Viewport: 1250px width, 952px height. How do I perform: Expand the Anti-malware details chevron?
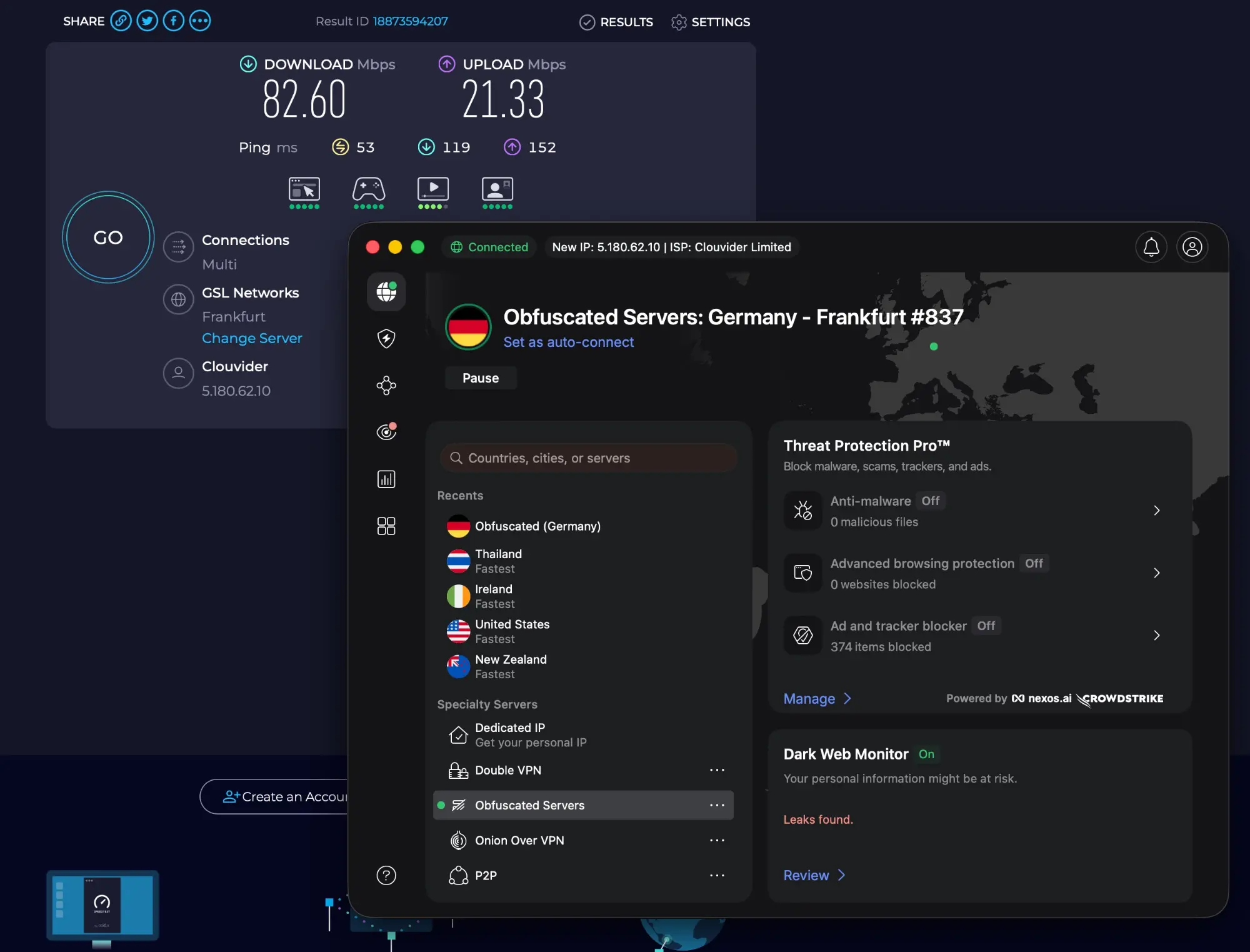[x=1157, y=511]
